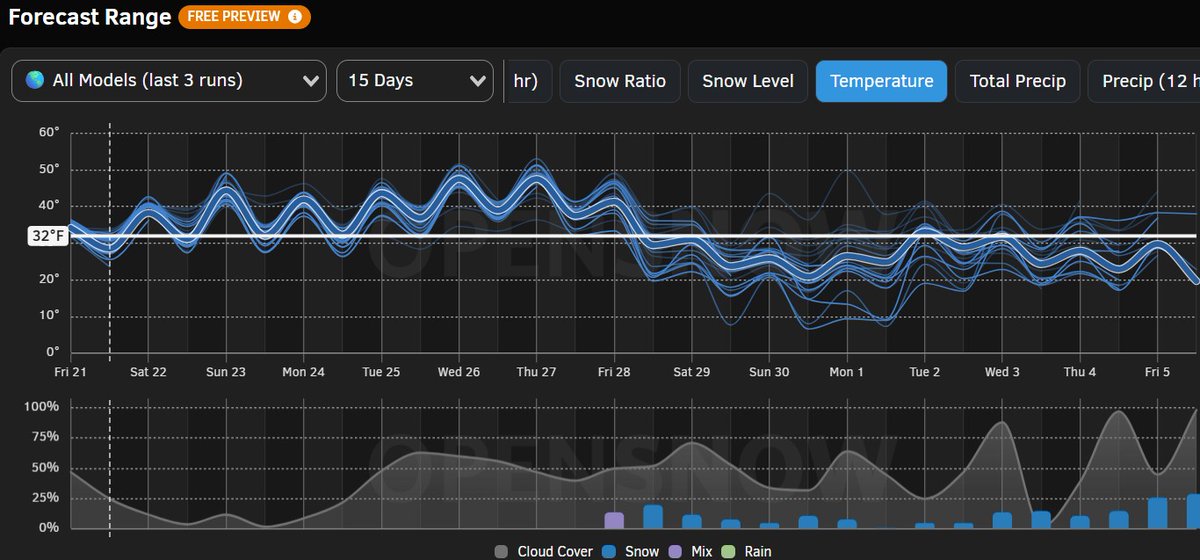Select the Precip (12 hr) tab
Screen dimensions: 1200x560
(x=1144, y=81)
